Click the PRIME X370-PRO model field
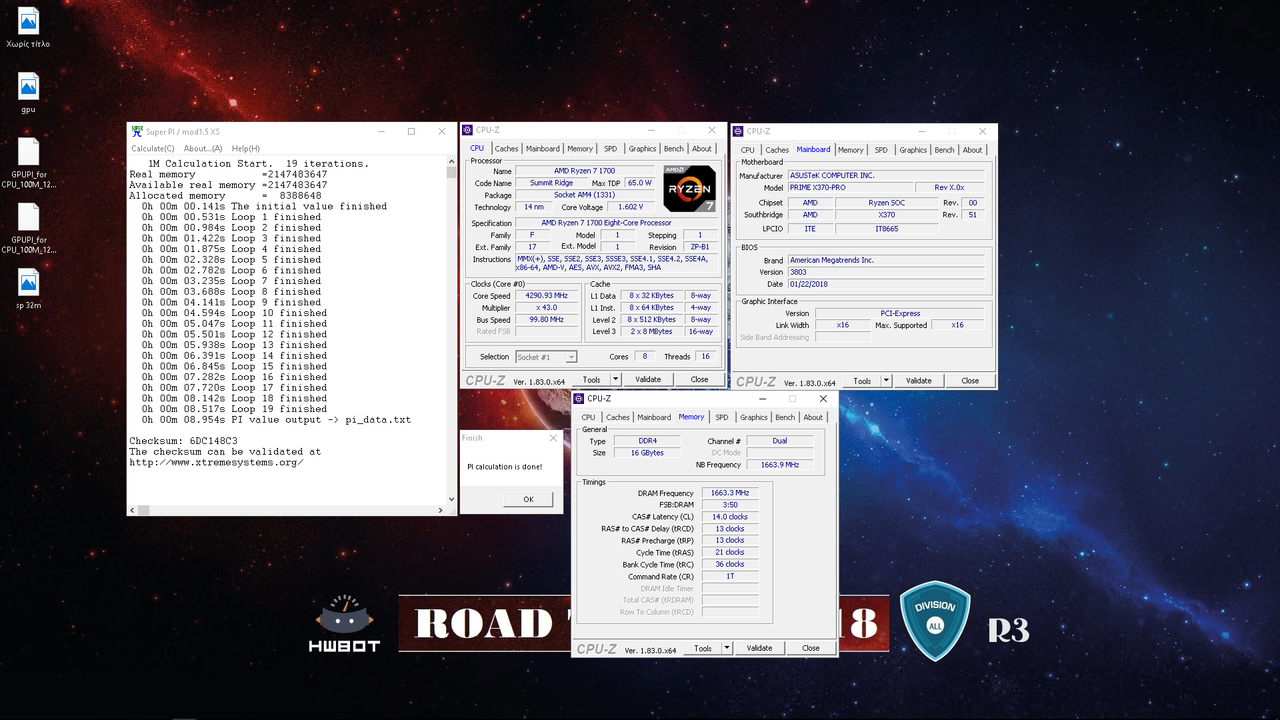The image size is (1280, 720). click(850, 188)
